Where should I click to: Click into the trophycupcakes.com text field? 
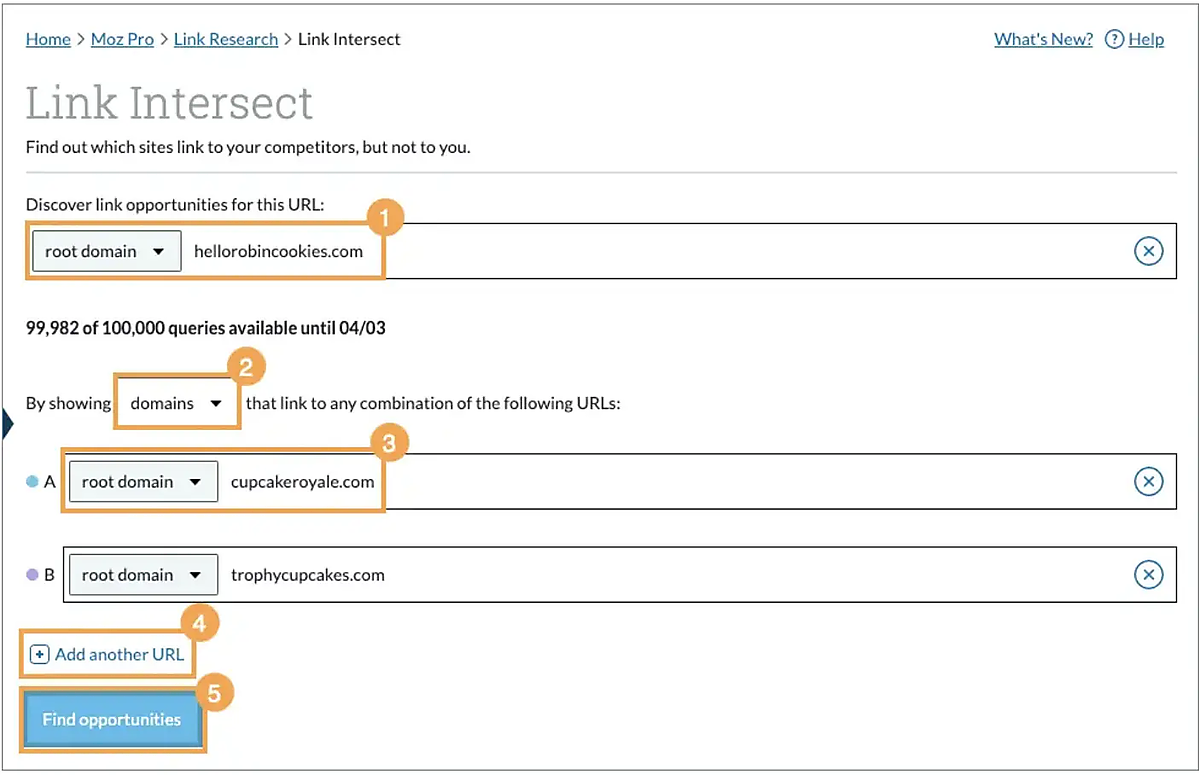click(650, 575)
